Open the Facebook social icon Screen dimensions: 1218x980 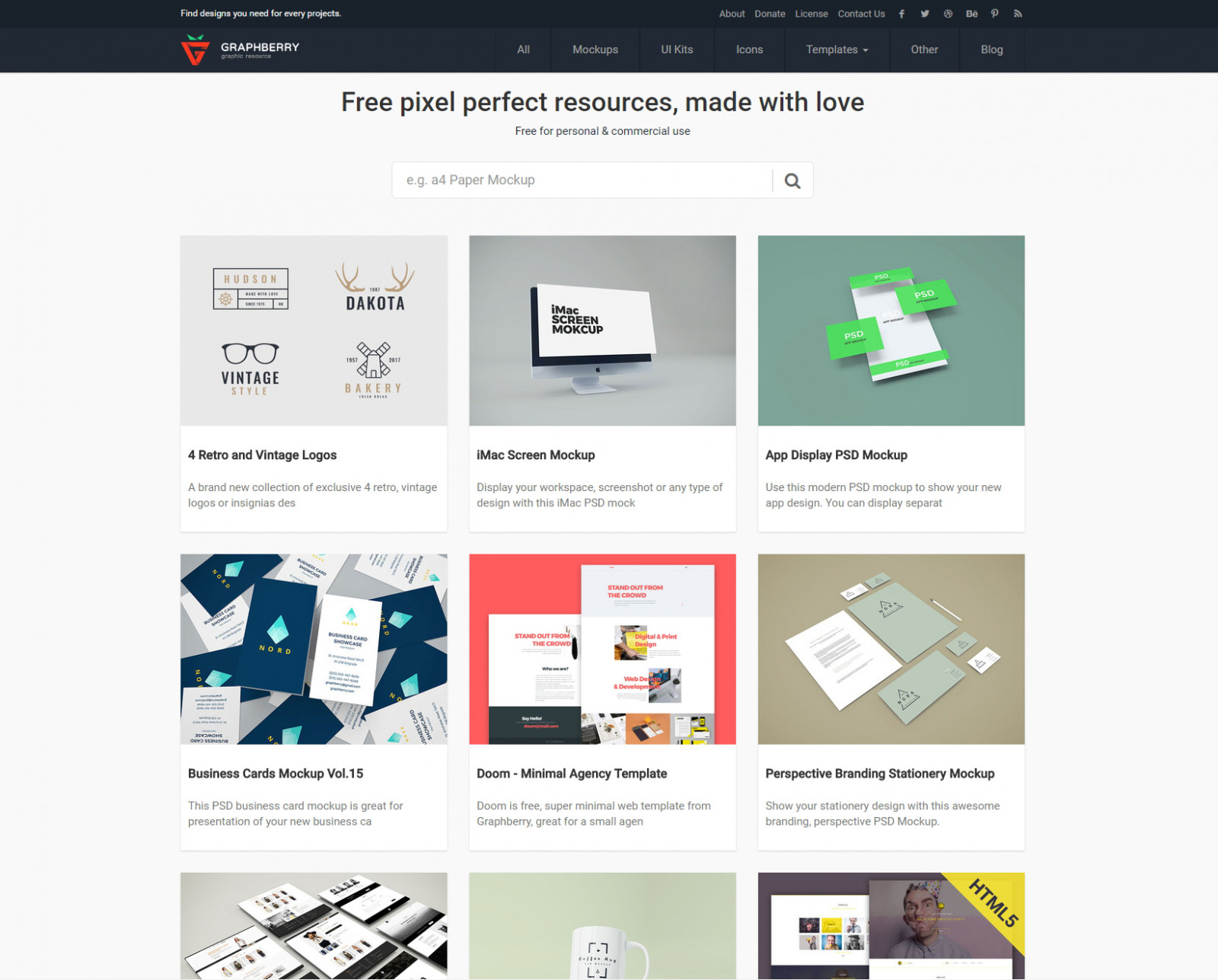pyautogui.click(x=901, y=14)
